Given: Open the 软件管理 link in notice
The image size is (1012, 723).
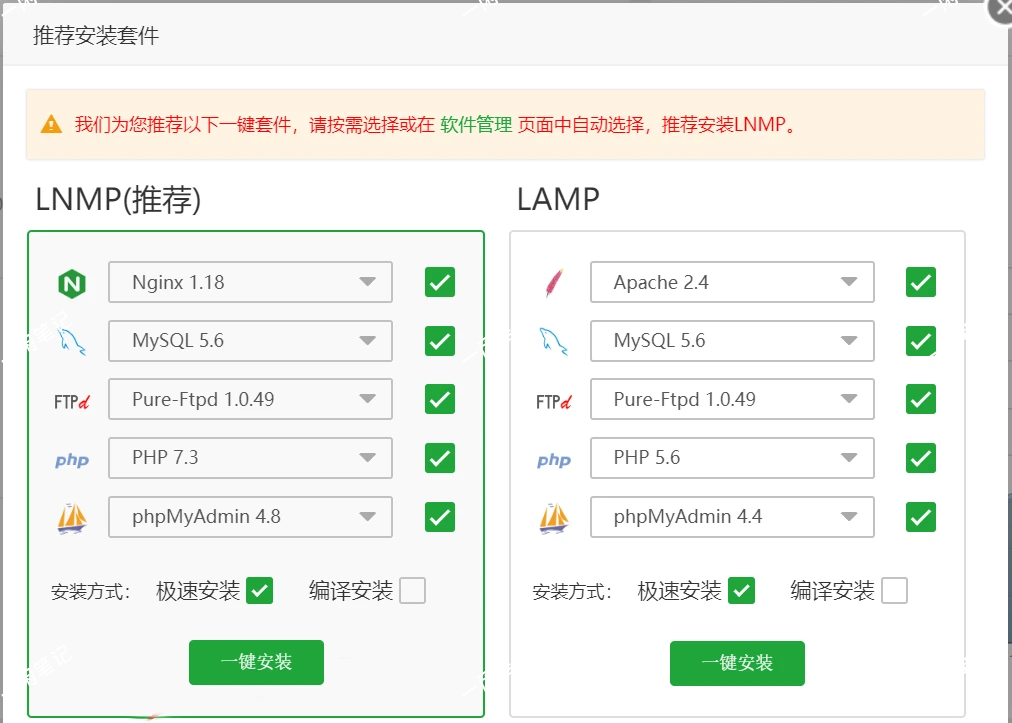Looking at the screenshot, I should pos(476,125).
